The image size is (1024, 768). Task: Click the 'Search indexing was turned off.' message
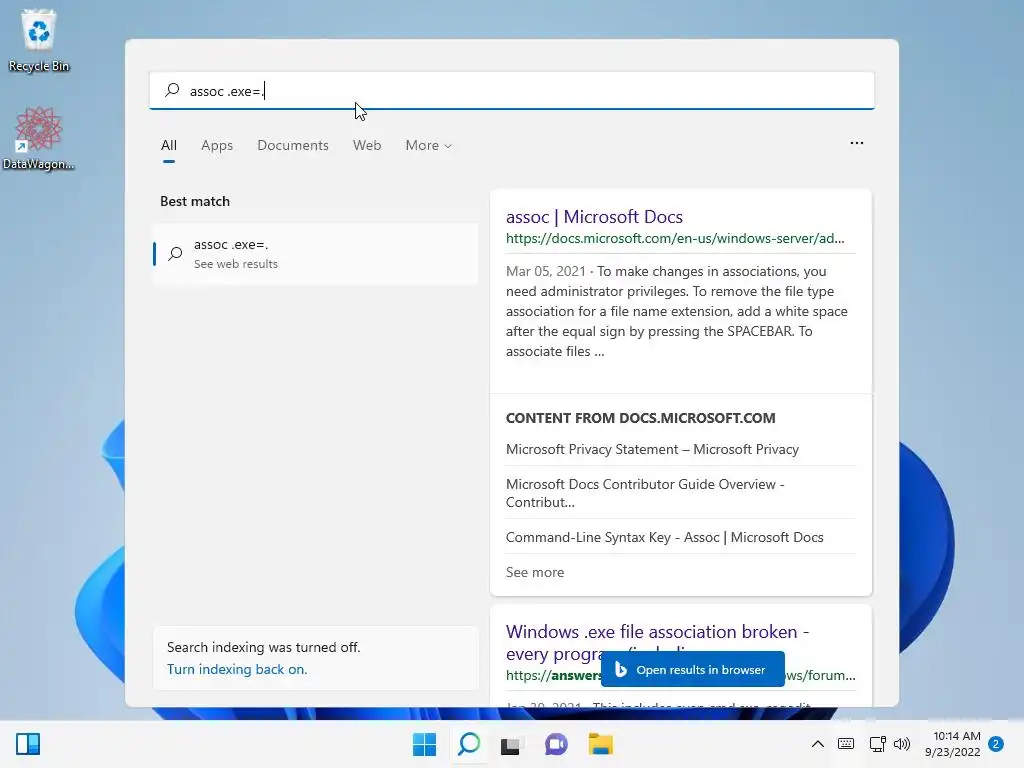(263, 647)
